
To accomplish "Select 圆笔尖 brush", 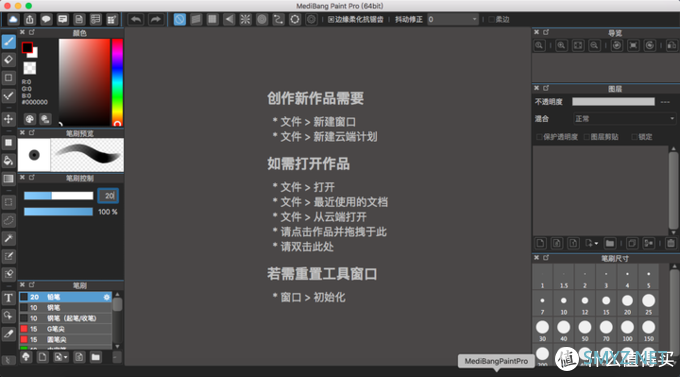I will tap(65, 340).
